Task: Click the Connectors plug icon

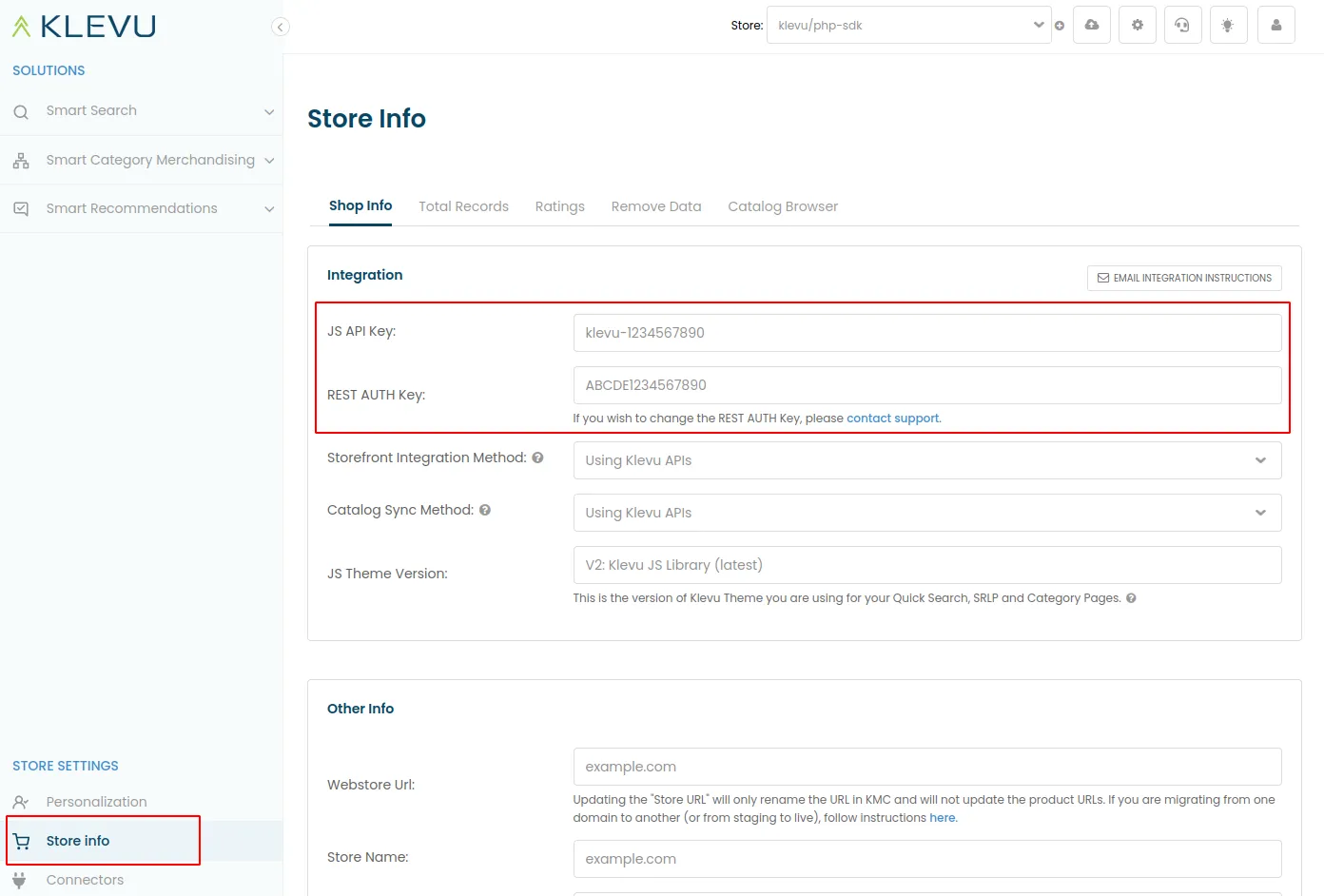Action: point(19,880)
